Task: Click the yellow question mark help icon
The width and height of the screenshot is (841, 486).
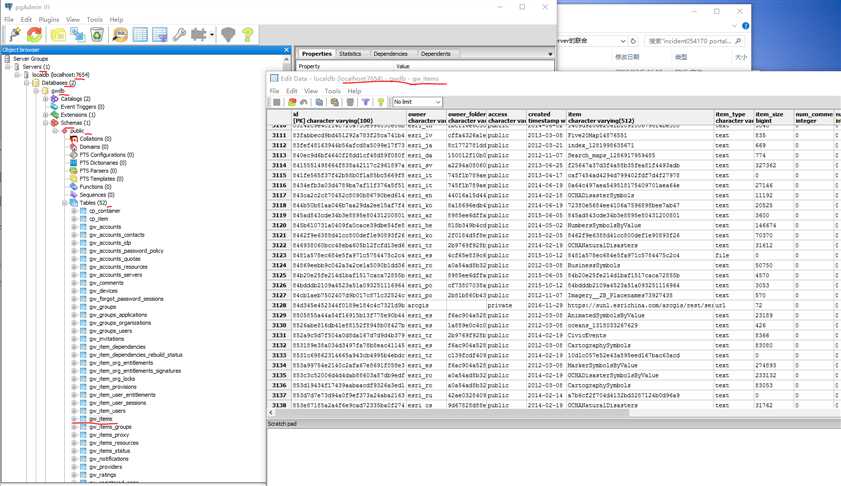Action: [247, 35]
